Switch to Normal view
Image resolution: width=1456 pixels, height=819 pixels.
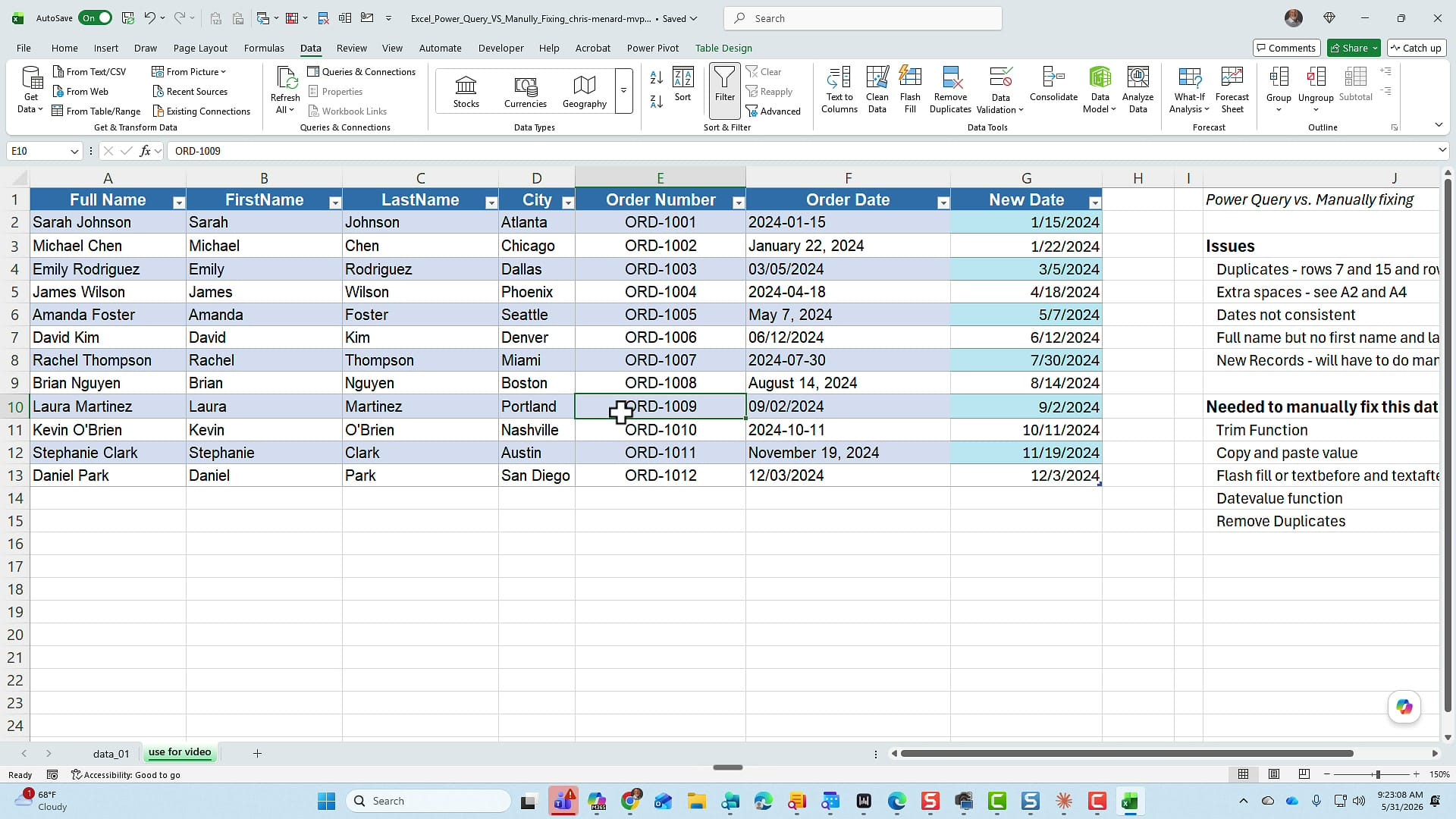point(1244,774)
